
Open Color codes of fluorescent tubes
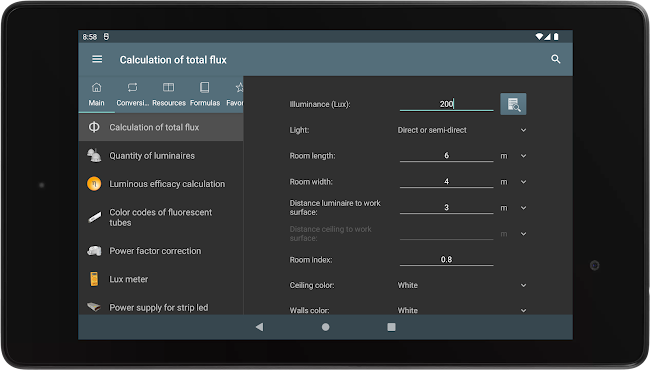161,218
